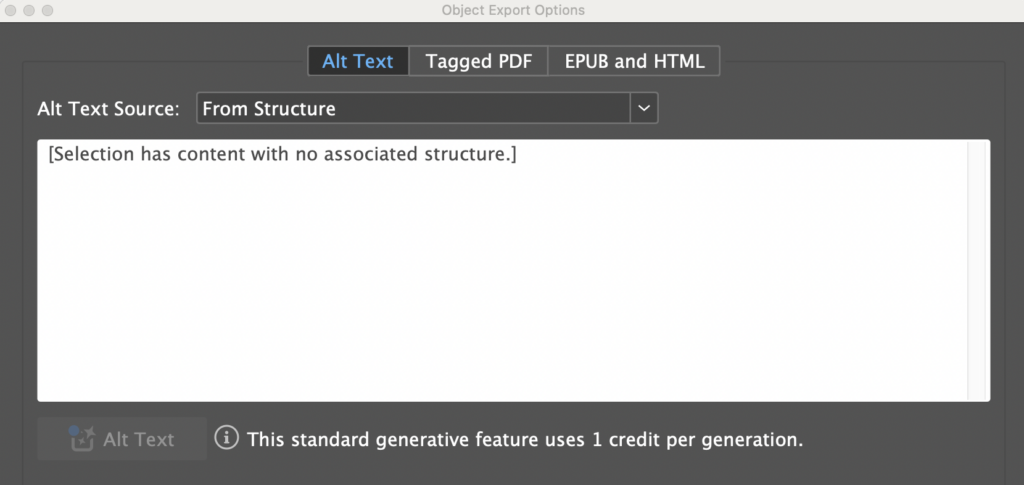
Task: Click the text area vertical scrollbar
Action: (x=978, y=270)
